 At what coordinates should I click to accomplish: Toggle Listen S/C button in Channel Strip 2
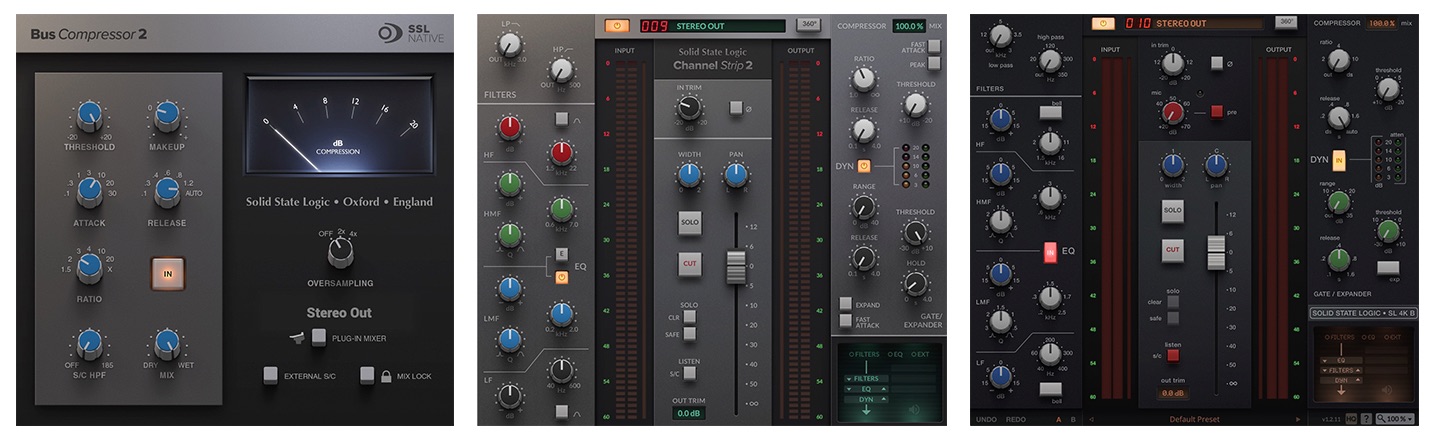pos(689,374)
